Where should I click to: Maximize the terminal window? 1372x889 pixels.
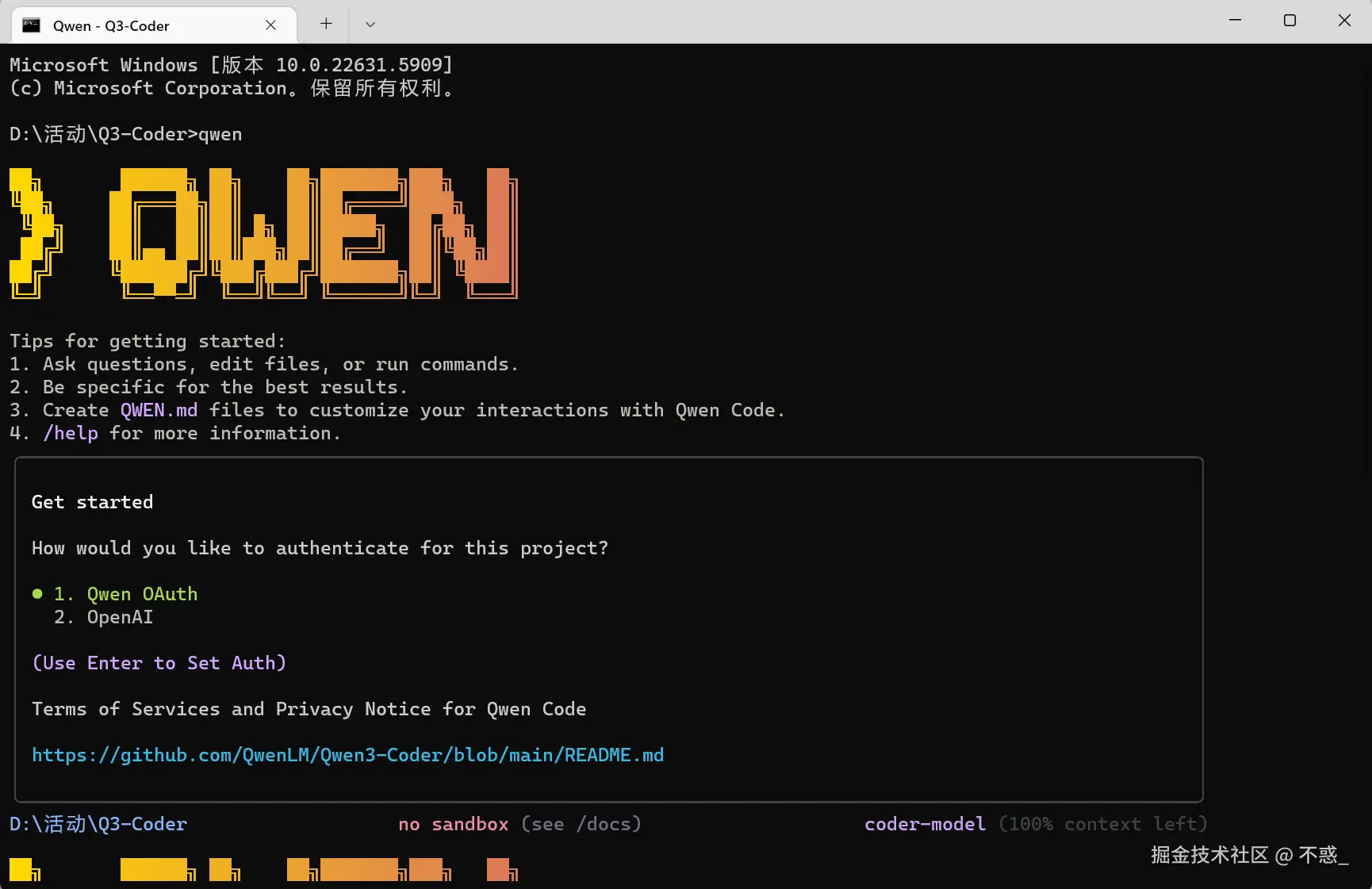(x=1290, y=21)
